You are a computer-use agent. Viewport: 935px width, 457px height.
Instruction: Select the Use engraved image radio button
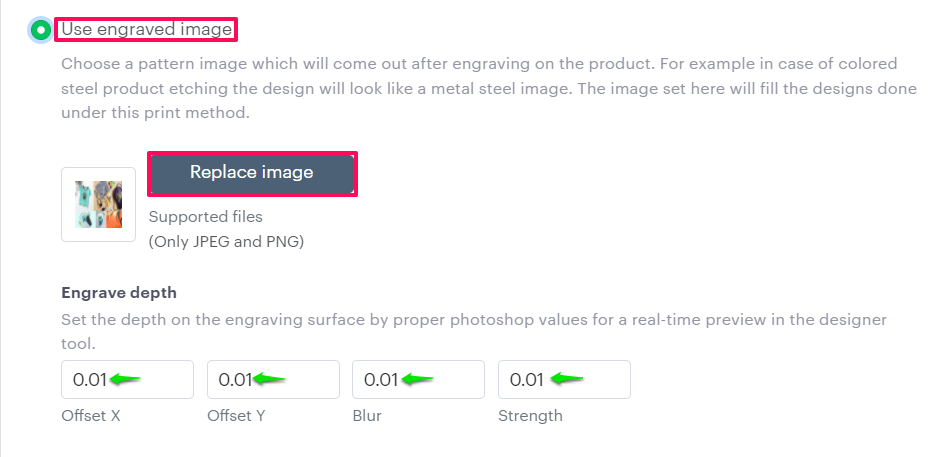[x=40, y=30]
